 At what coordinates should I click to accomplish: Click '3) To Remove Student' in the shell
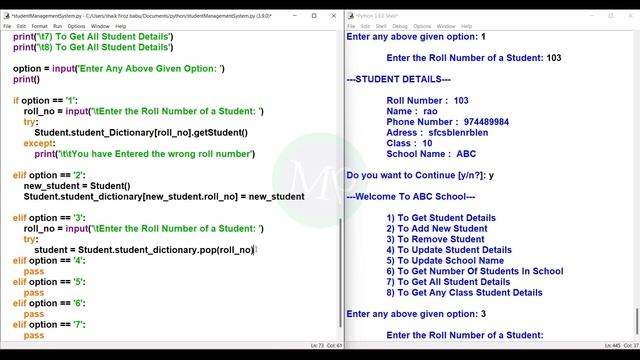[435, 239]
